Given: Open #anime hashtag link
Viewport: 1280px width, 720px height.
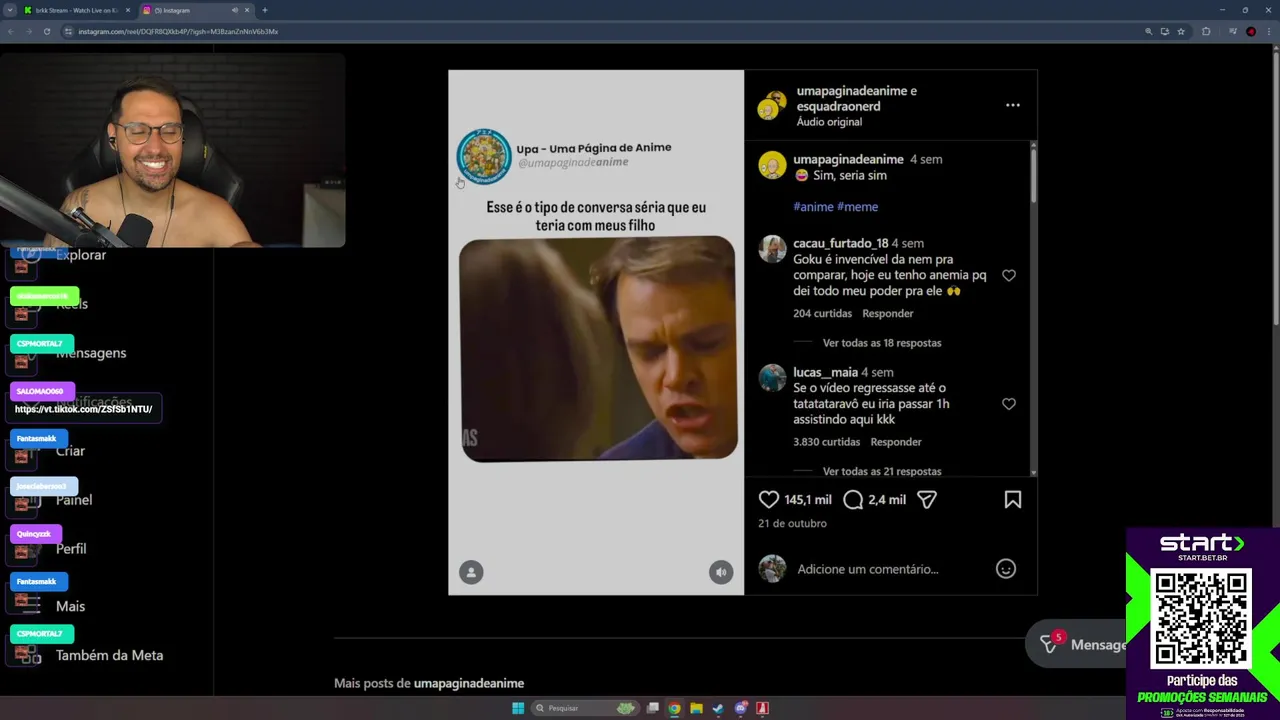Looking at the screenshot, I should (x=813, y=207).
